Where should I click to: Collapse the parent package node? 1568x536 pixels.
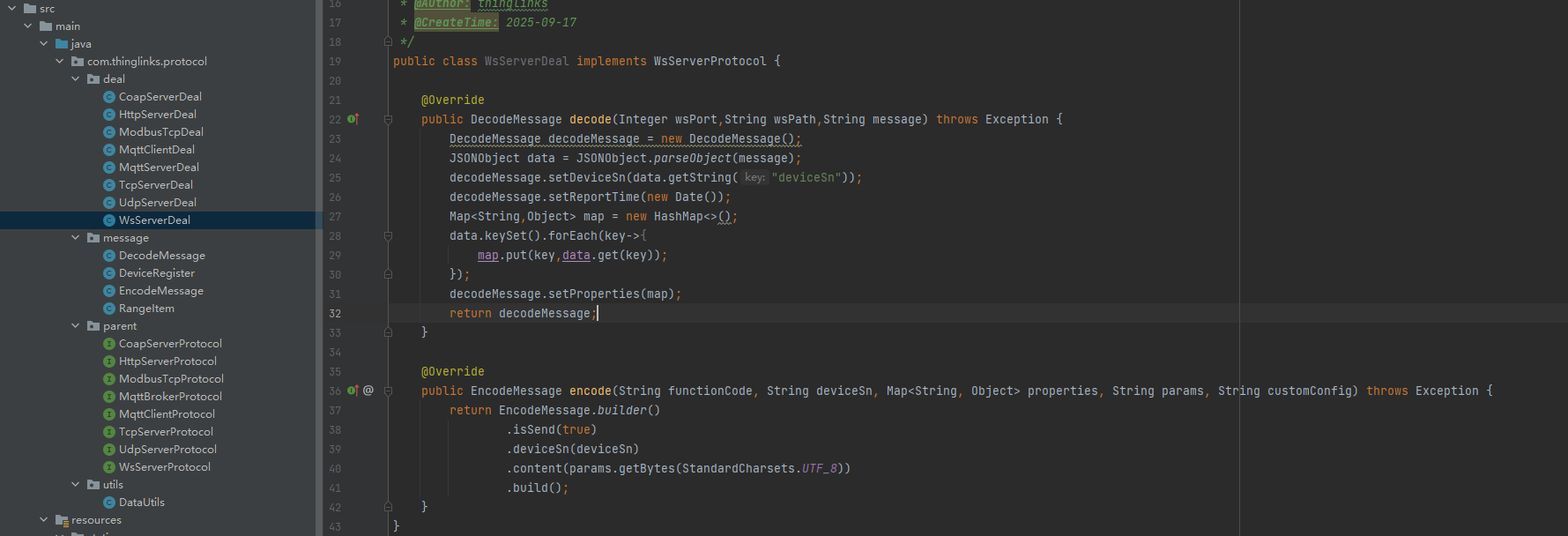click(x=76, y=326)
